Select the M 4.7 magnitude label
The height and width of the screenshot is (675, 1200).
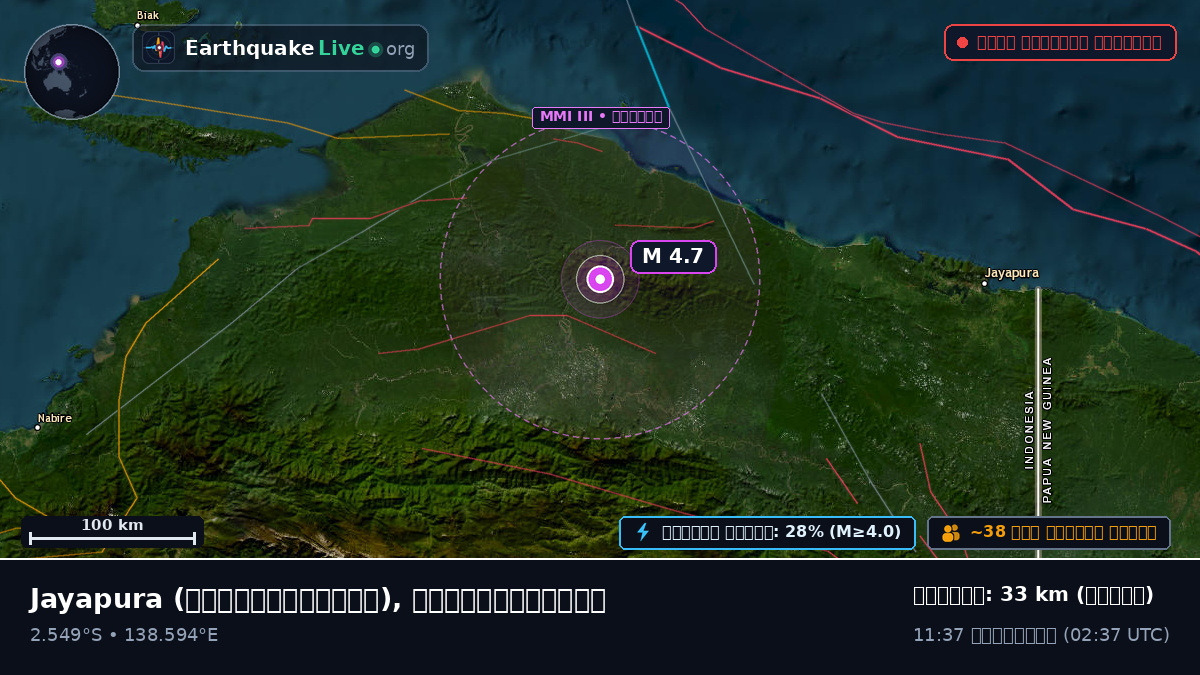coord(673,256)
